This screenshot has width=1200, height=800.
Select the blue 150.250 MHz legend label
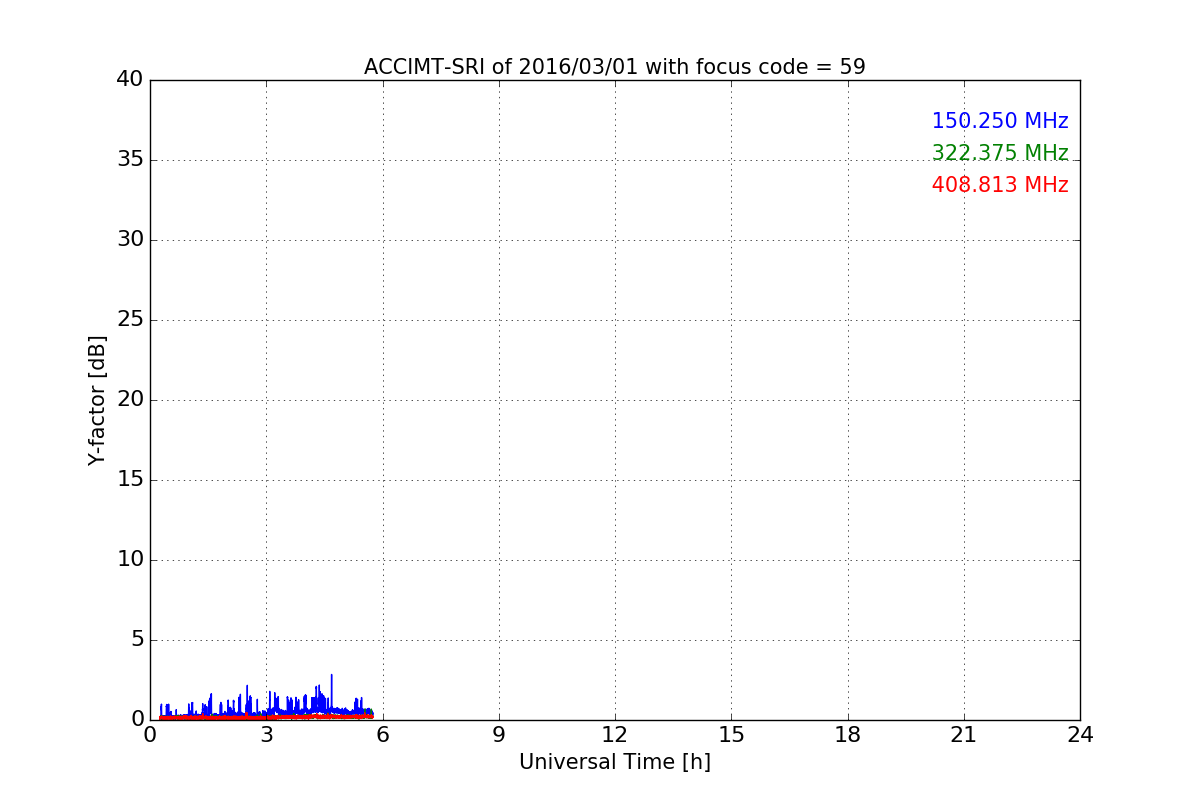pos(1000,121)
